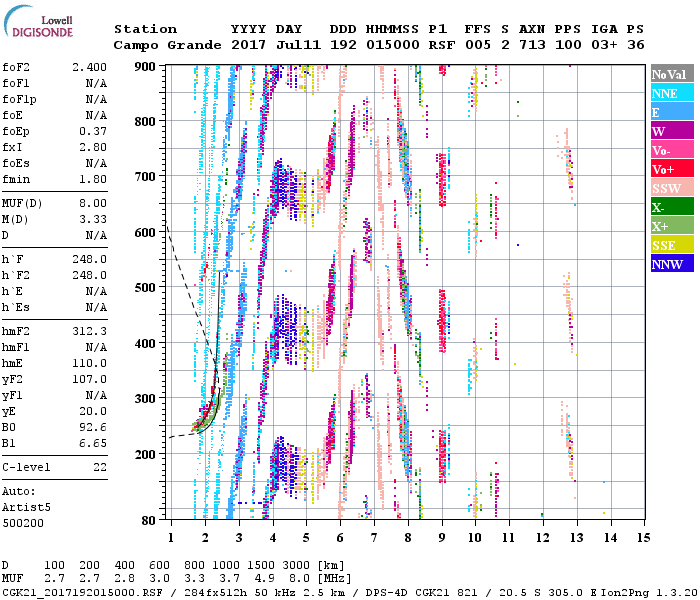700x600 pixels.
Task: Click the Artist5 auto-scaling label
Action: [x=26, y=508]
